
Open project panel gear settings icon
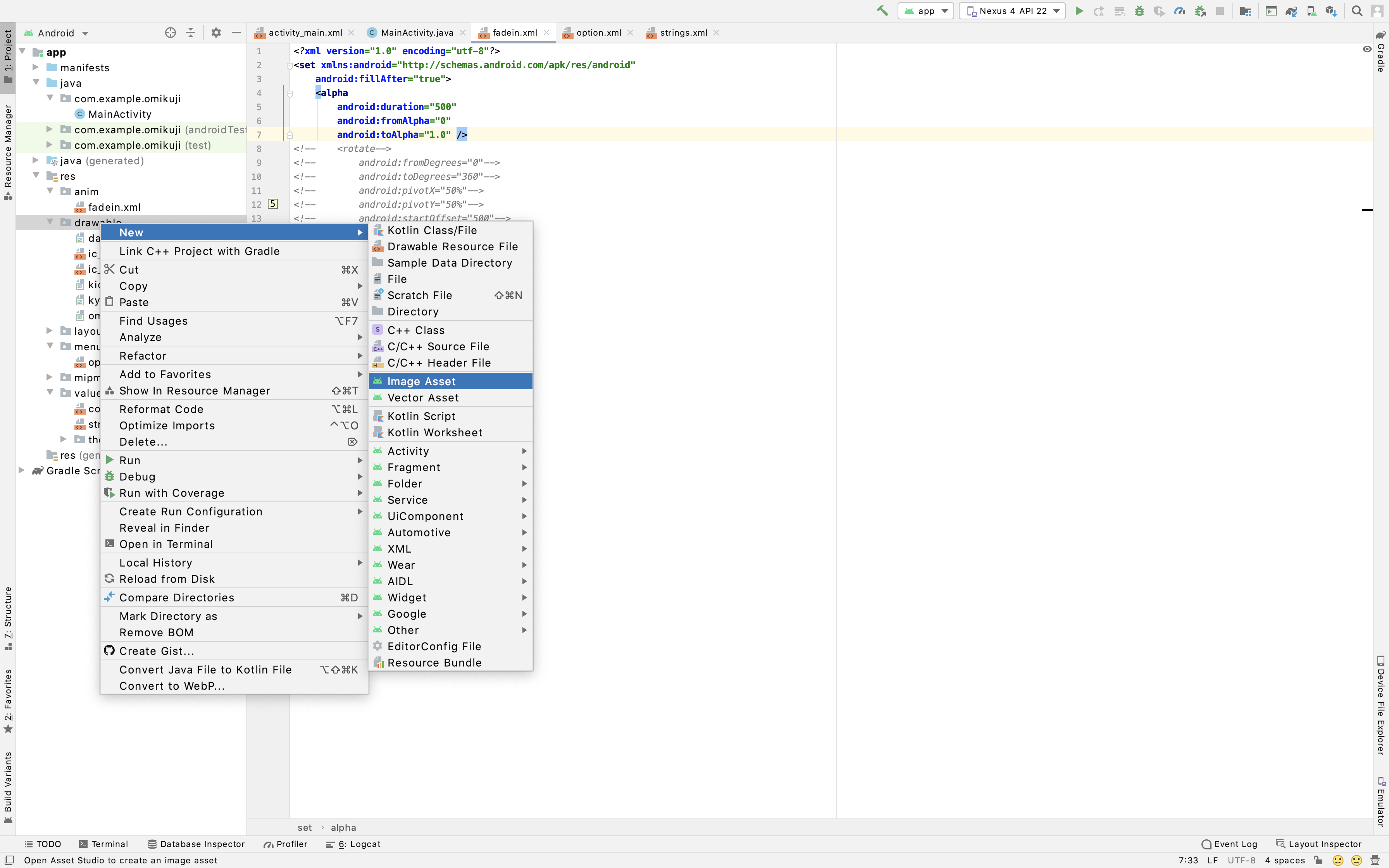pyautogui.click(x=216, y=33)
